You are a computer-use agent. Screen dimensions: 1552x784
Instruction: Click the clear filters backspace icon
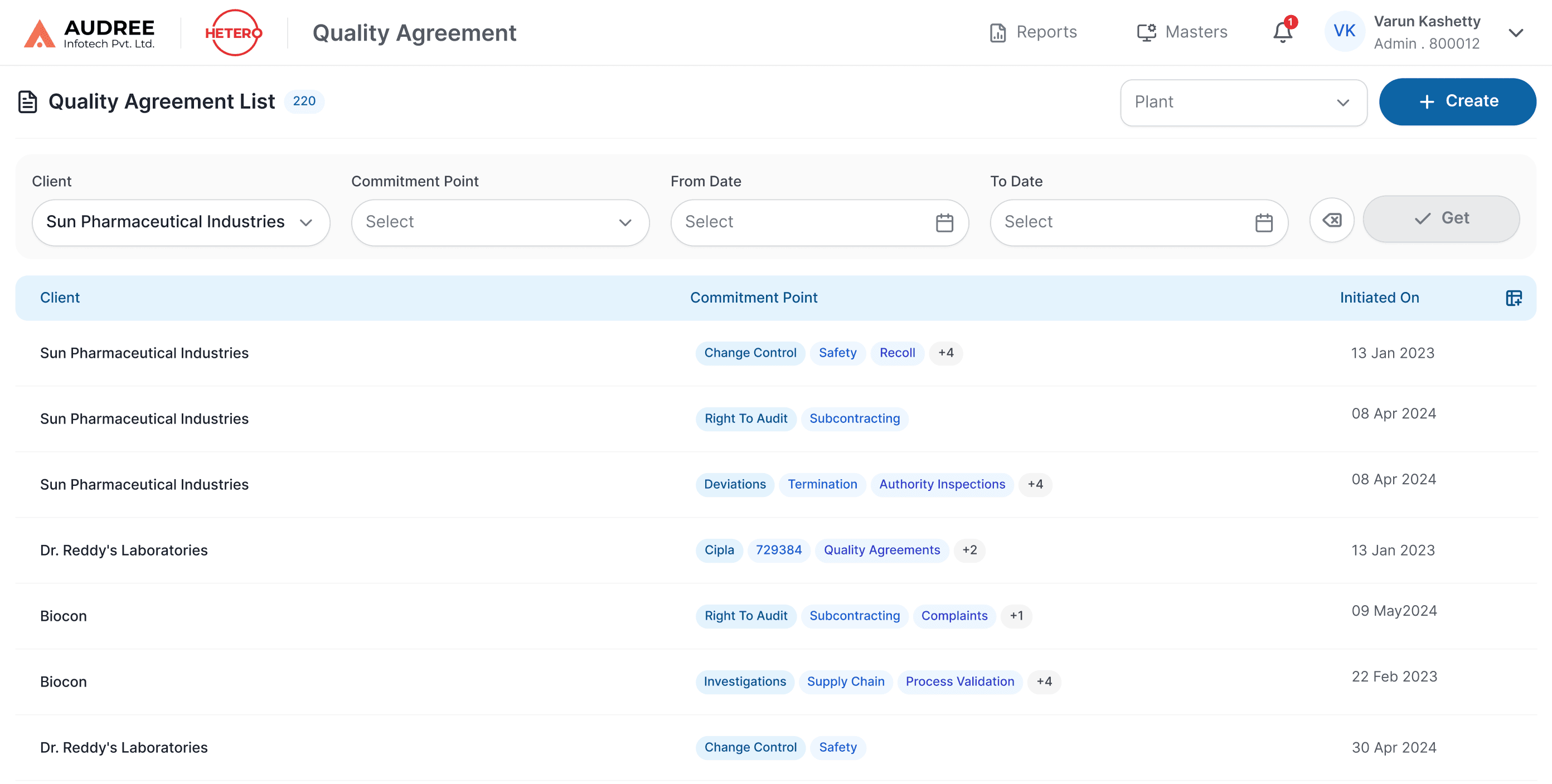pos(1331,221)
